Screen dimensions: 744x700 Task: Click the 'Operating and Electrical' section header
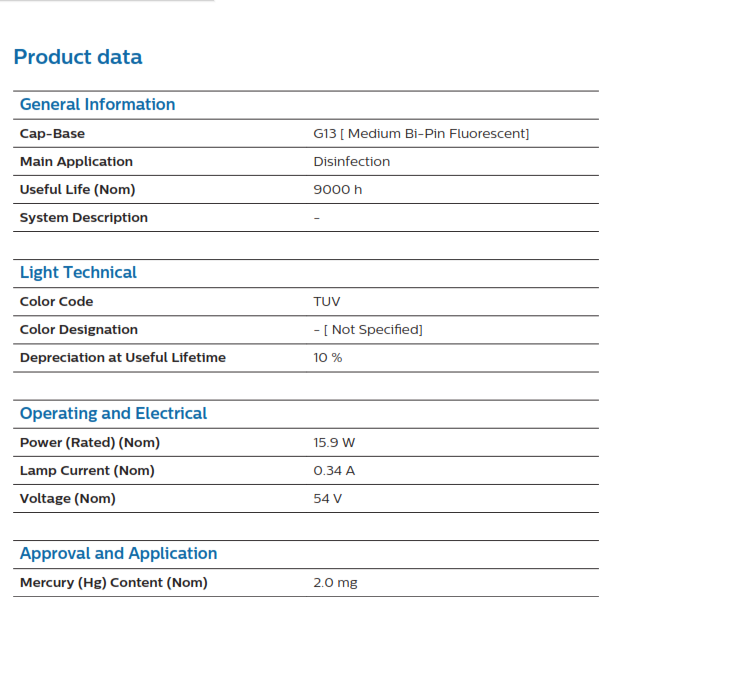[x=113, y=413]
